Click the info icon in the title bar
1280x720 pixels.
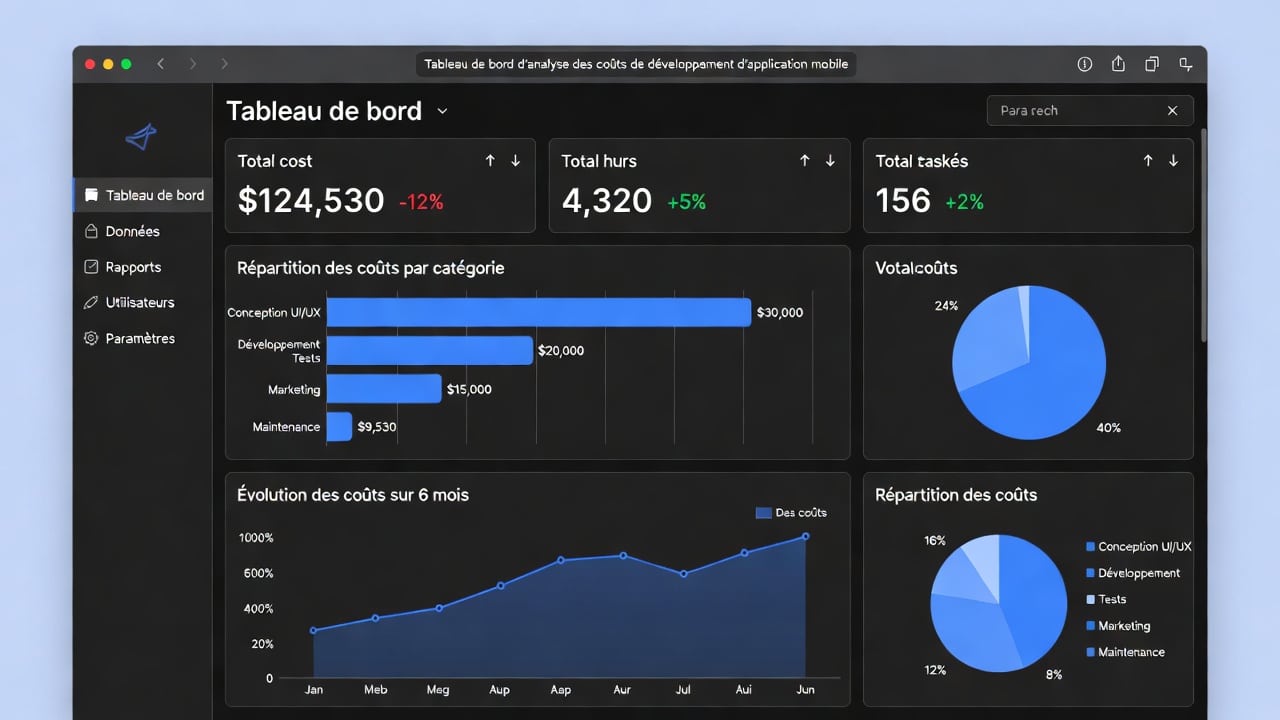1084,64
